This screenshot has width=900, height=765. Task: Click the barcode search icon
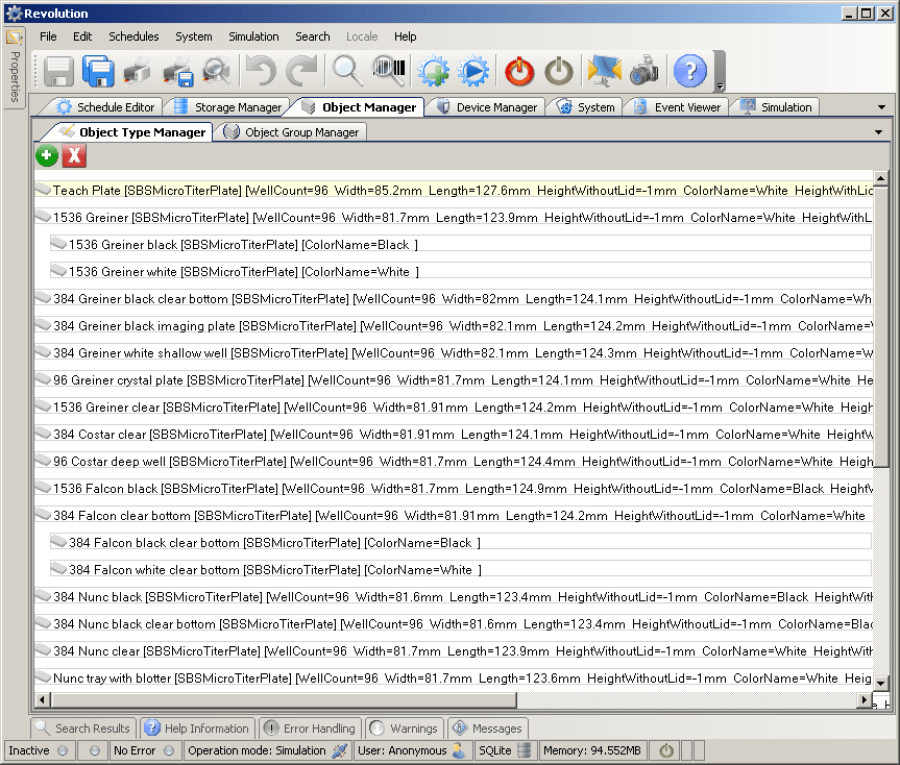389,71
